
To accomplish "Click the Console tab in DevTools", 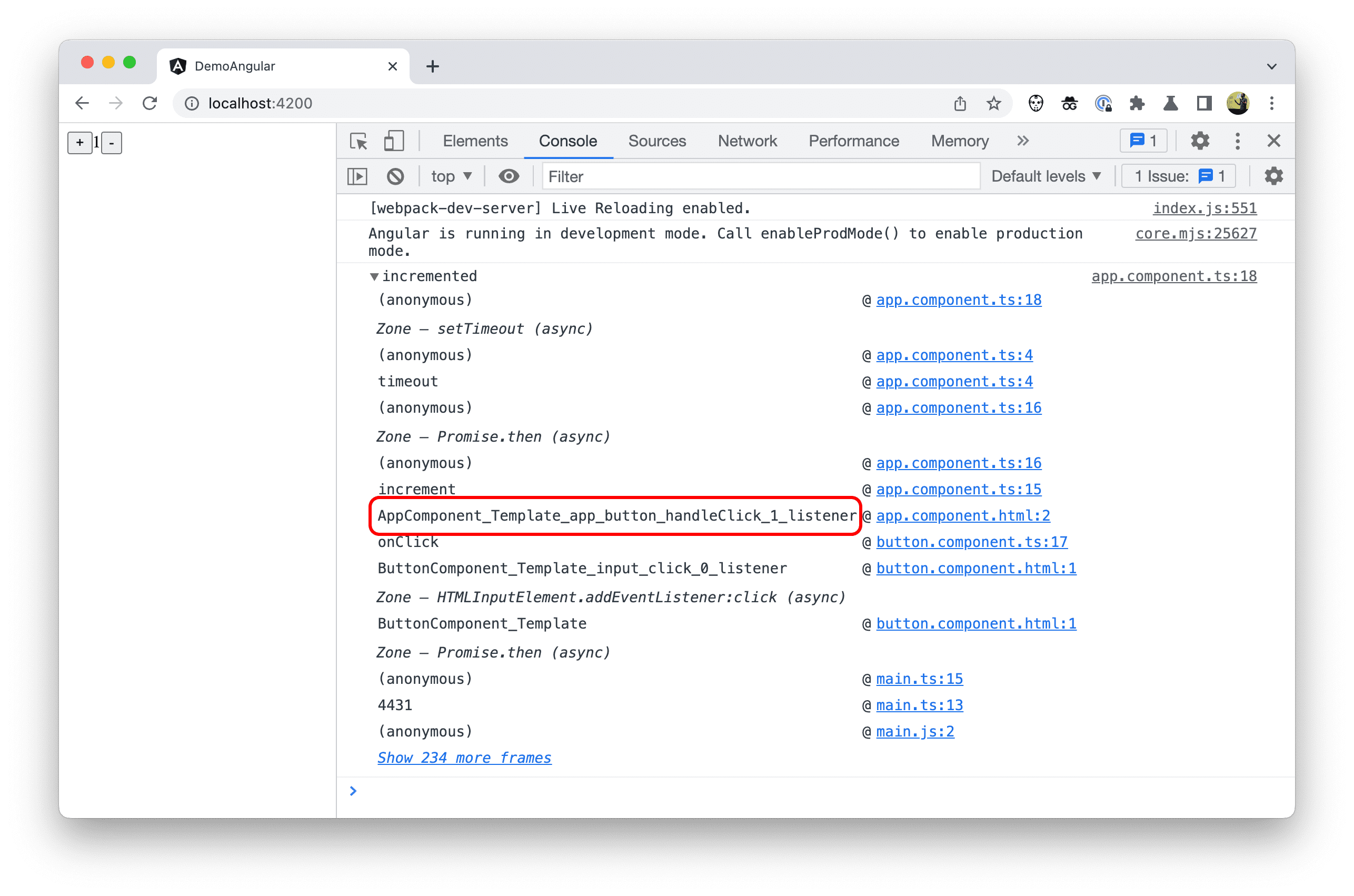I will coord(567,141).
